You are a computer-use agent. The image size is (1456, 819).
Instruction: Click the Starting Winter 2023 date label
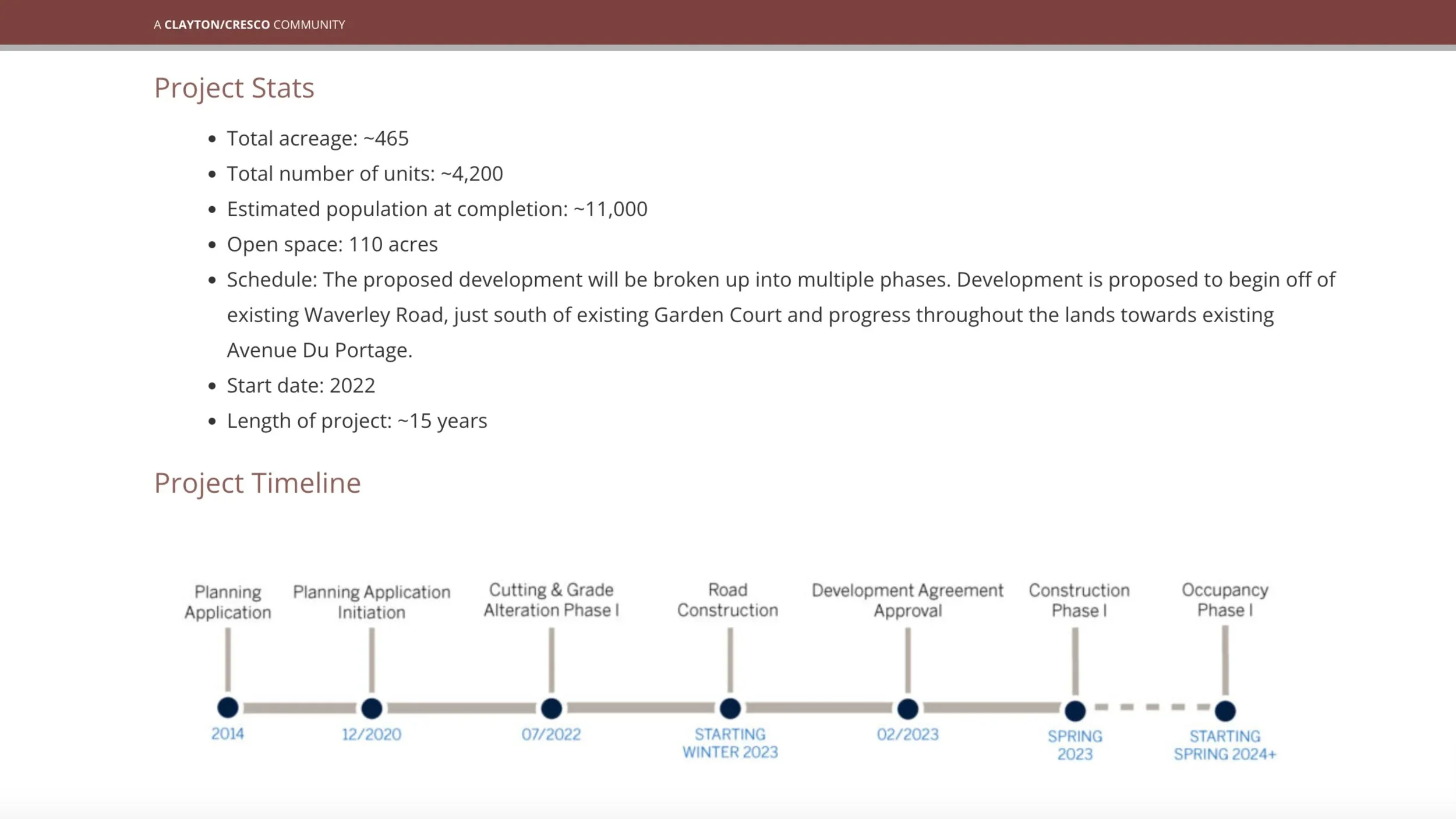point(730,743)
